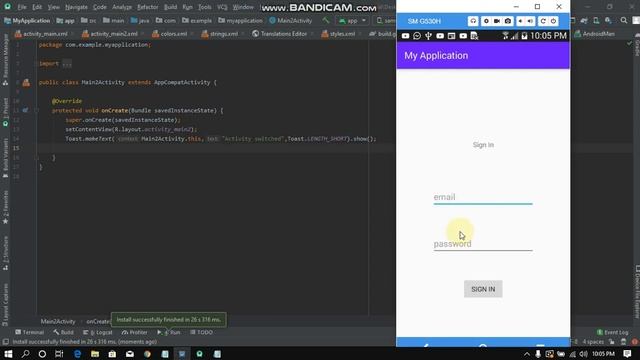This screenshot has height=360, width=640.
Task: Click 'Sign In' heading text in phone app
Action: pos(483,145)
